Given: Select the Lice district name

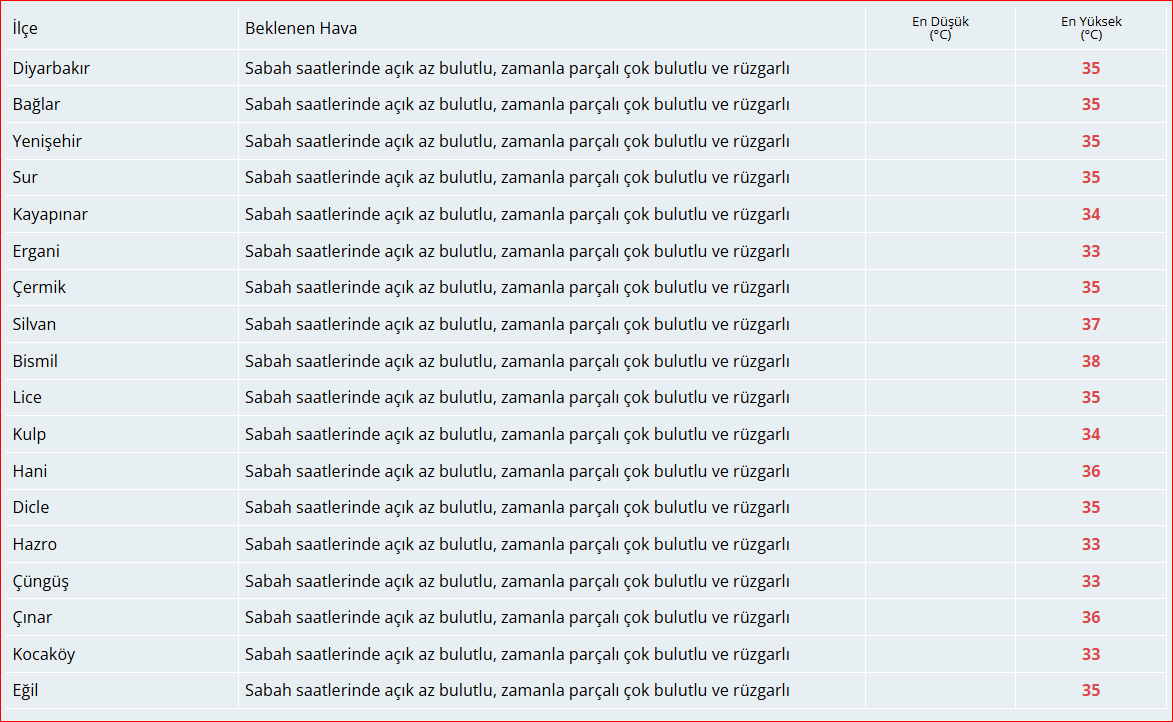Looking at the screenshot, I should pyautogui.click(x=27, y=397).
